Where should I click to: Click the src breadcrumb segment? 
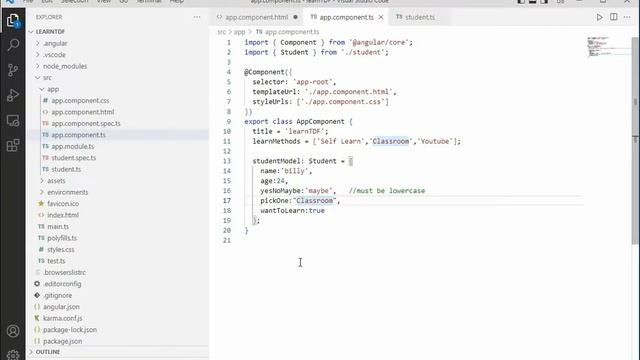221,32
